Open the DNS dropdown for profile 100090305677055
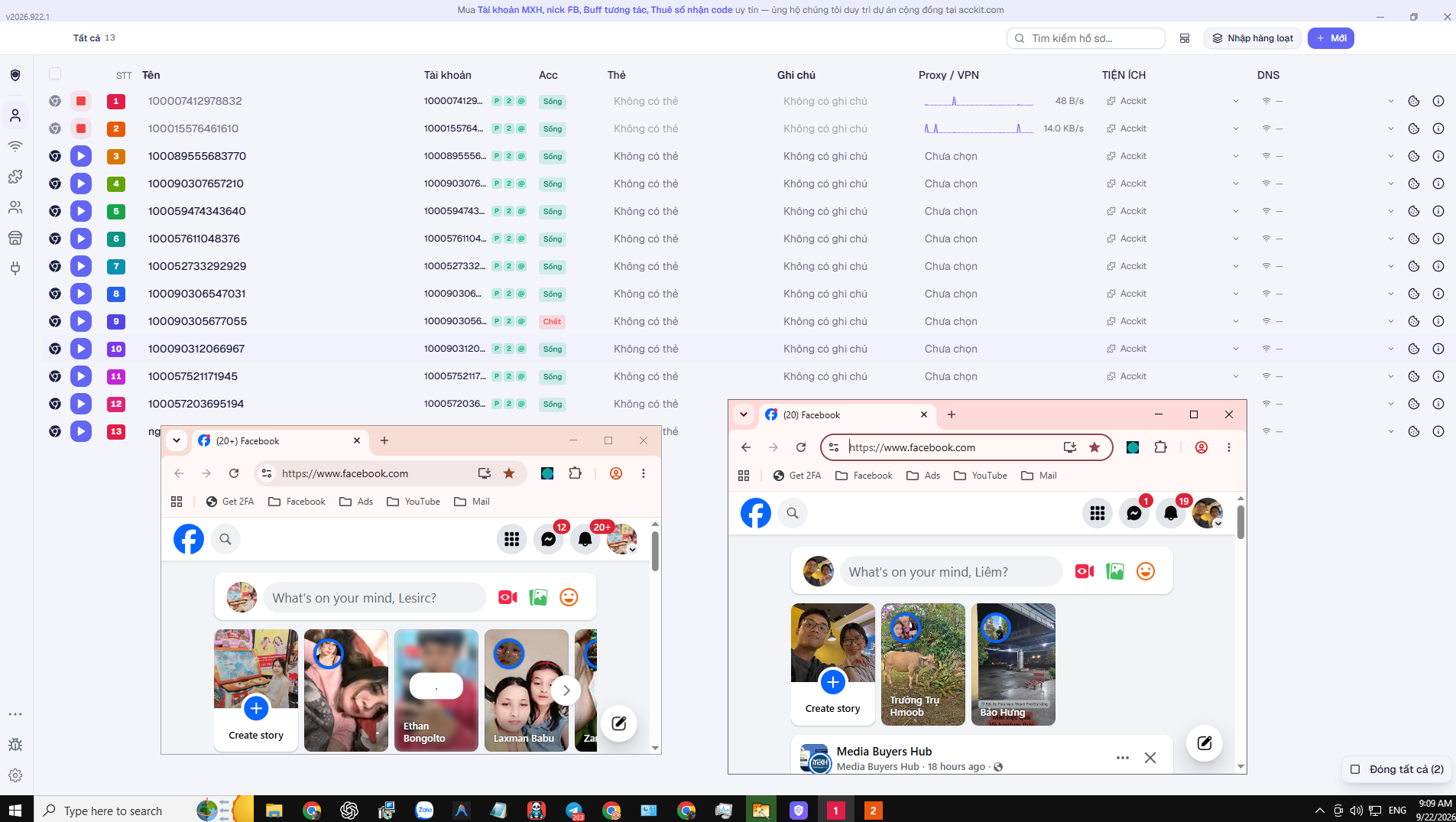This screenshot has height=822, width=1456. [1391, 321]
